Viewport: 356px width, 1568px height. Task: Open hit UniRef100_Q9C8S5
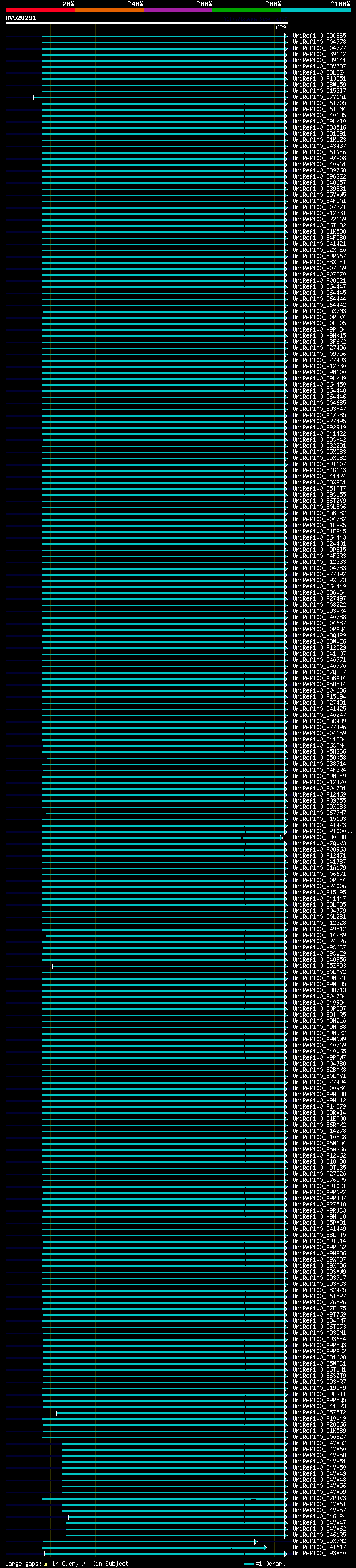319,36
